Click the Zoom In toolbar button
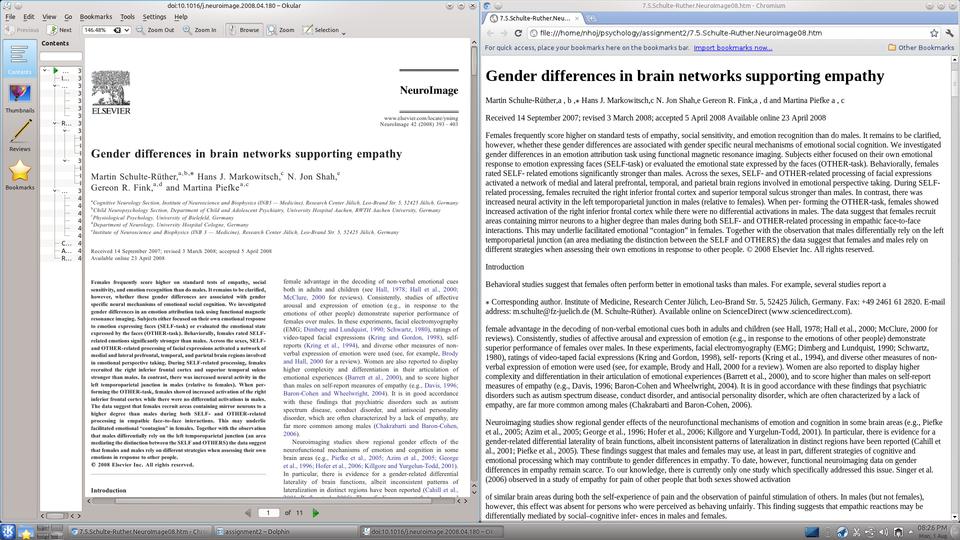 click(x=198, y=30)
